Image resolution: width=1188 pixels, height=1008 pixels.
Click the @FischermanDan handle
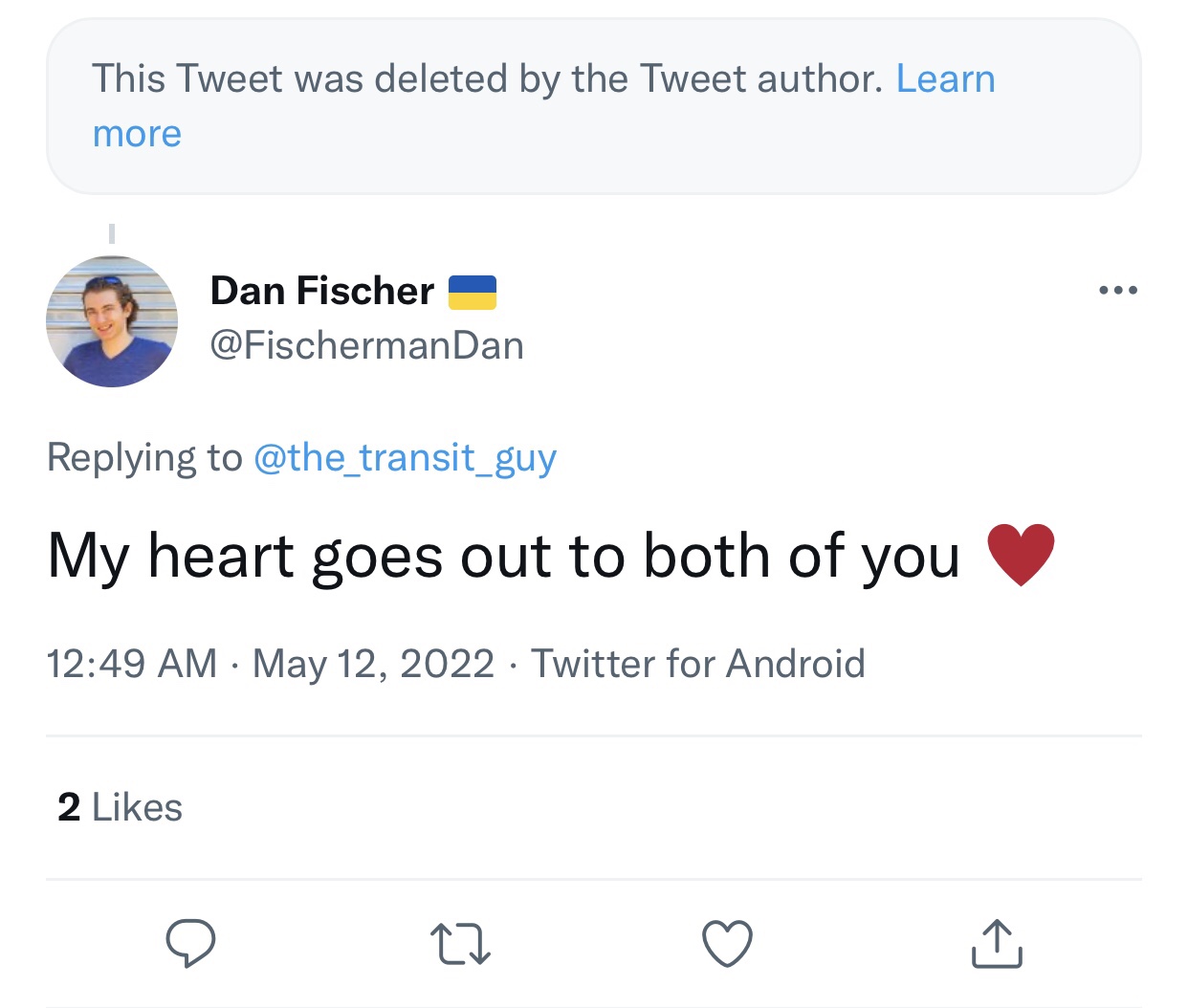[366, 345]
